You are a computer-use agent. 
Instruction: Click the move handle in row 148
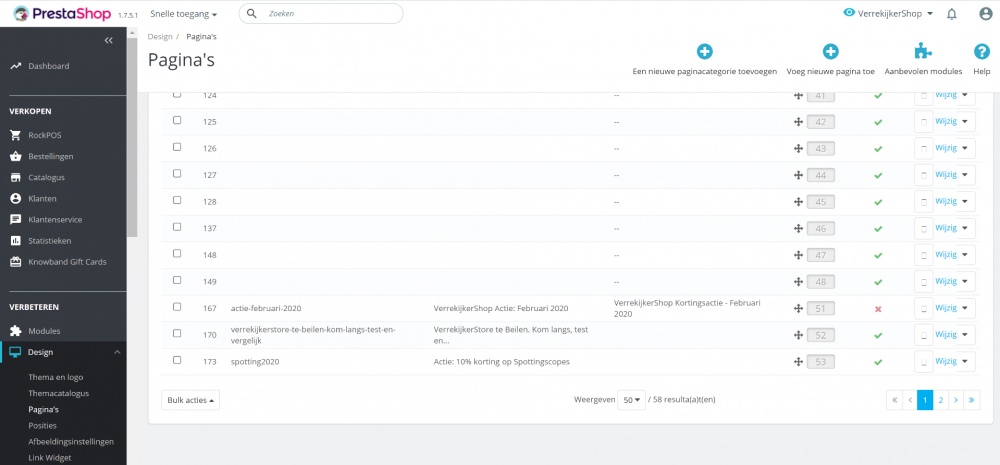(x=797, y=255)
